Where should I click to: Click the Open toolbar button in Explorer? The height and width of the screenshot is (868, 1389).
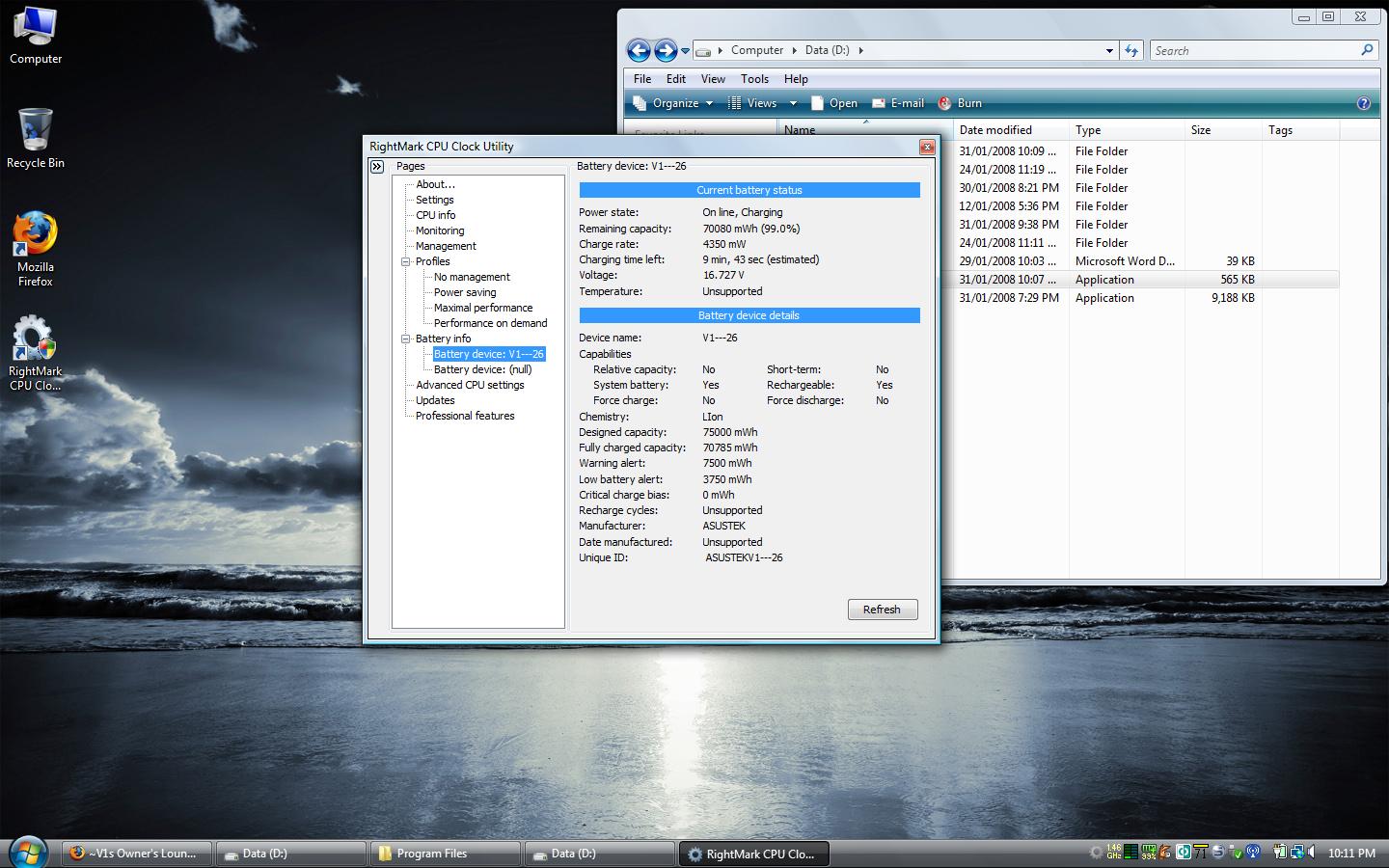click(x=834, y=103)
